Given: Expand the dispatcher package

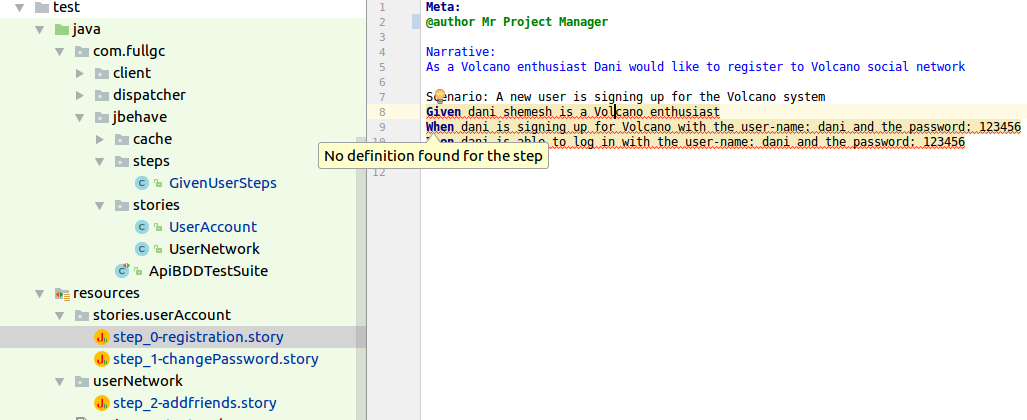Looking at the screenshot, I should [x=81, y=95].
